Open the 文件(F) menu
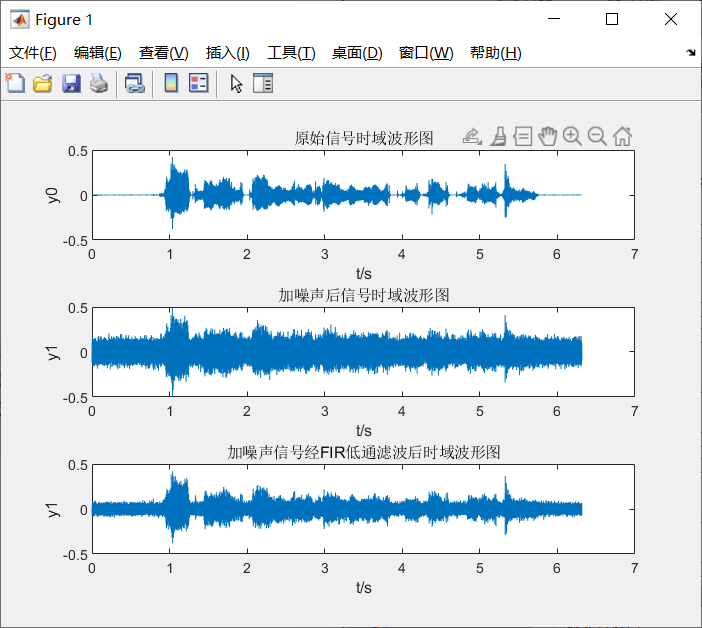Image resolution: width=702 pixels, height=628 pixels. tap(33, 53)
